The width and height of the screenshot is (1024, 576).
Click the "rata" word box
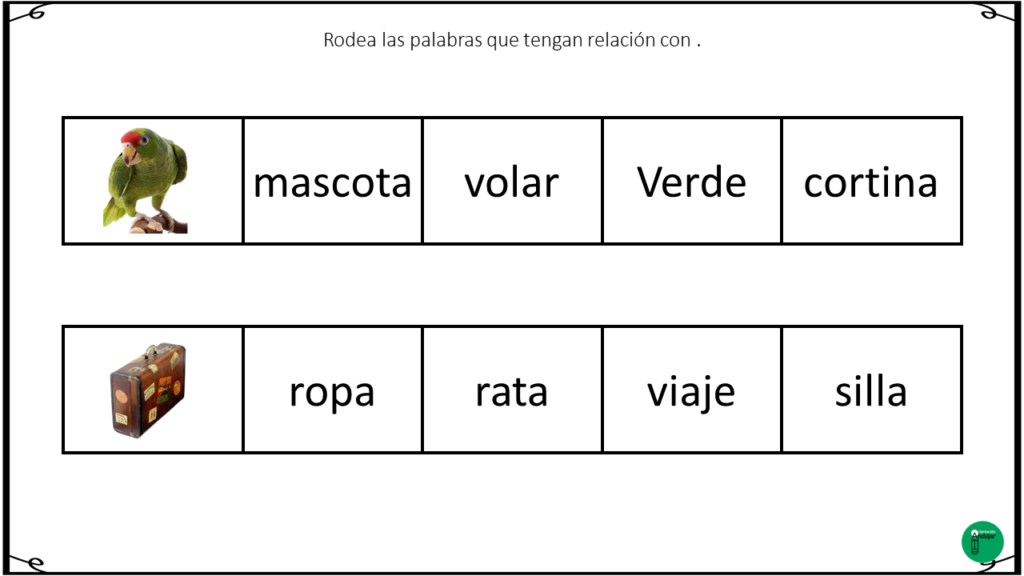511,391
